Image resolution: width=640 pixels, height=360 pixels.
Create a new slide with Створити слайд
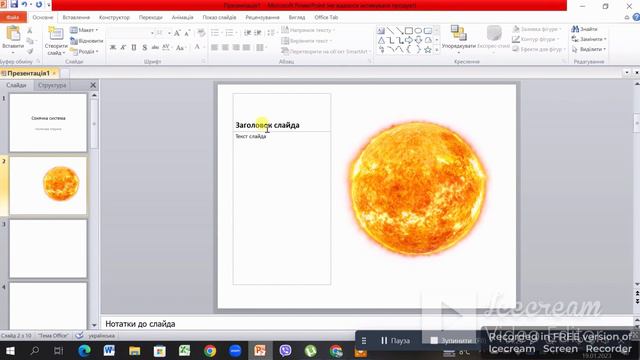[x=56, y=41]
